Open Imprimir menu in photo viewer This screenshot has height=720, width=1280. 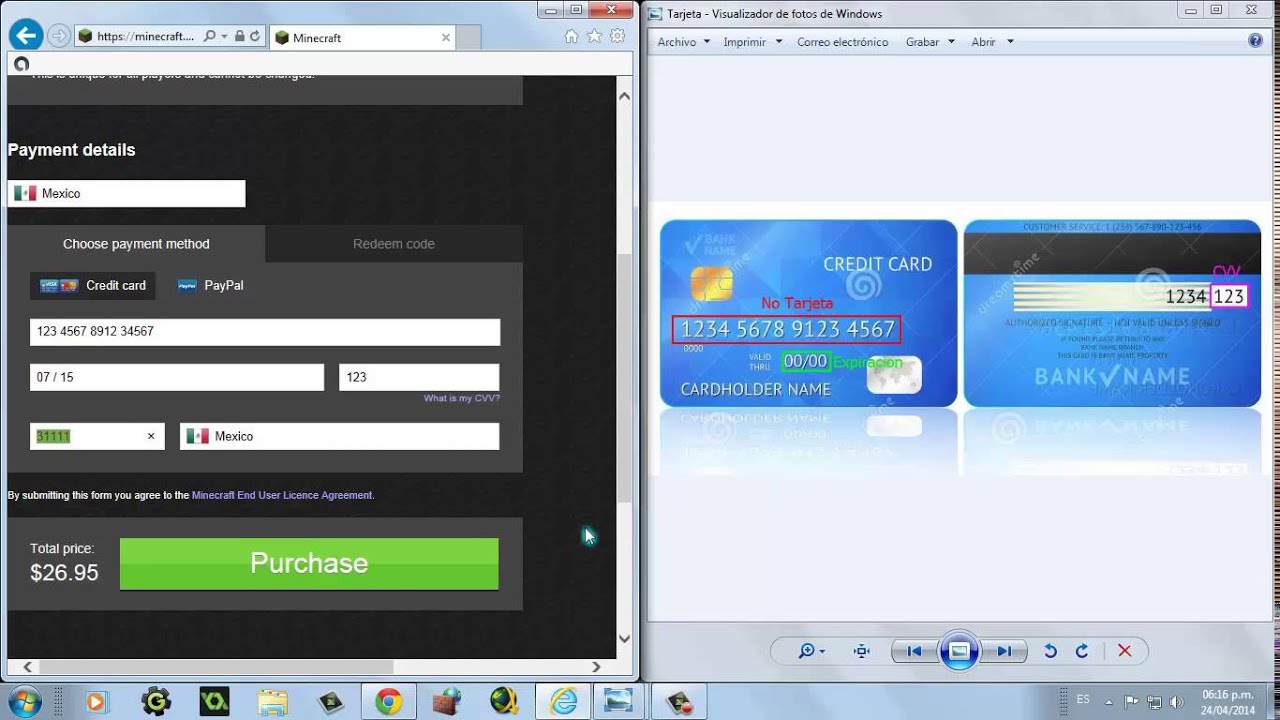pyautogui.click(x=753, y=42)
